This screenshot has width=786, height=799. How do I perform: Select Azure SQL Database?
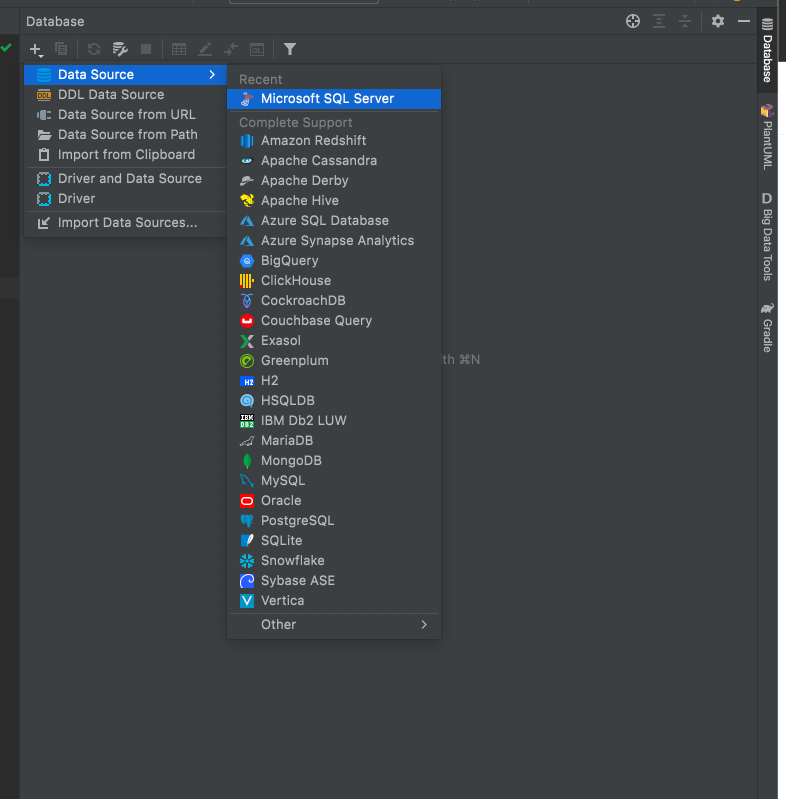(334, 221)
